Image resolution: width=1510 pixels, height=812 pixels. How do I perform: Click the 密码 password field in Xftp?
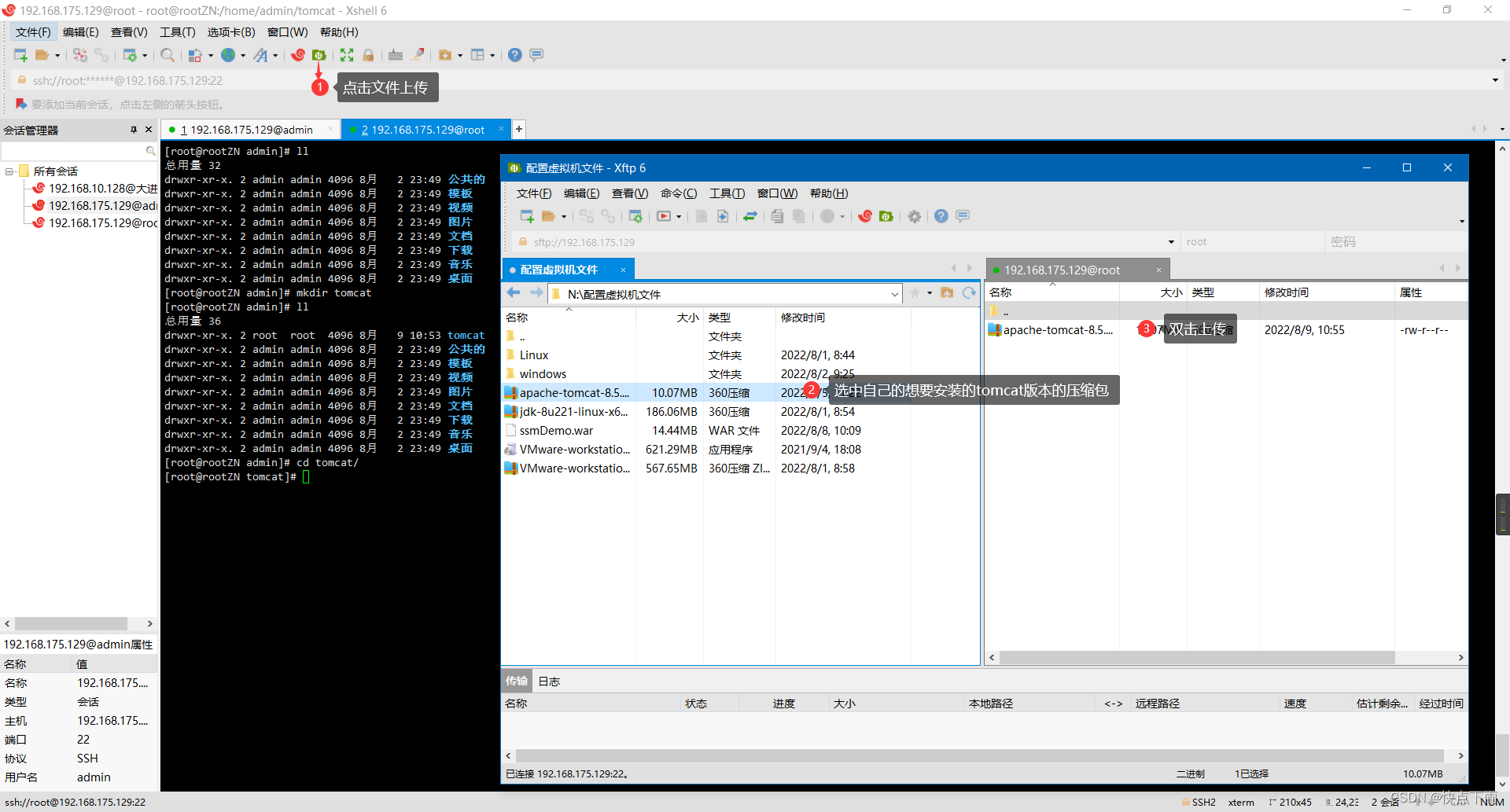pos(1397,242)
